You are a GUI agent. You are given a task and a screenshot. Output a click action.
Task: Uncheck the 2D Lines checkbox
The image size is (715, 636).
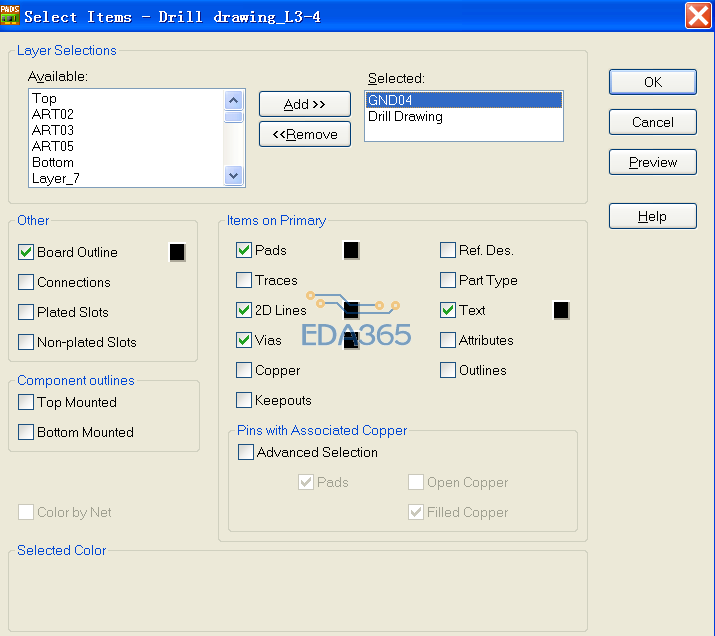click(x=244, y=310)
